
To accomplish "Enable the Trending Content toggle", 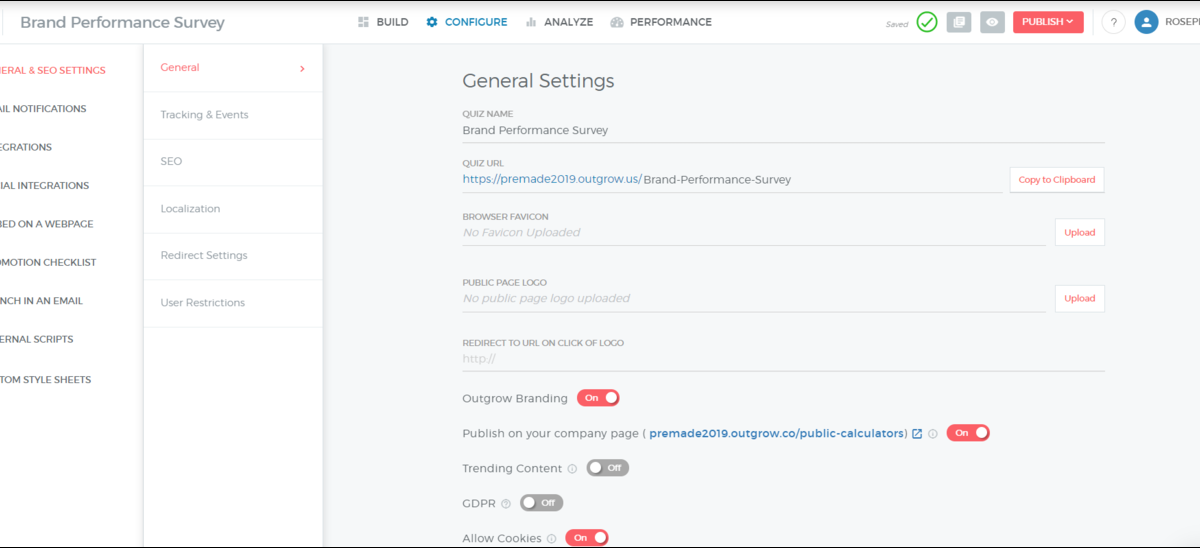I will pos(608,468).
